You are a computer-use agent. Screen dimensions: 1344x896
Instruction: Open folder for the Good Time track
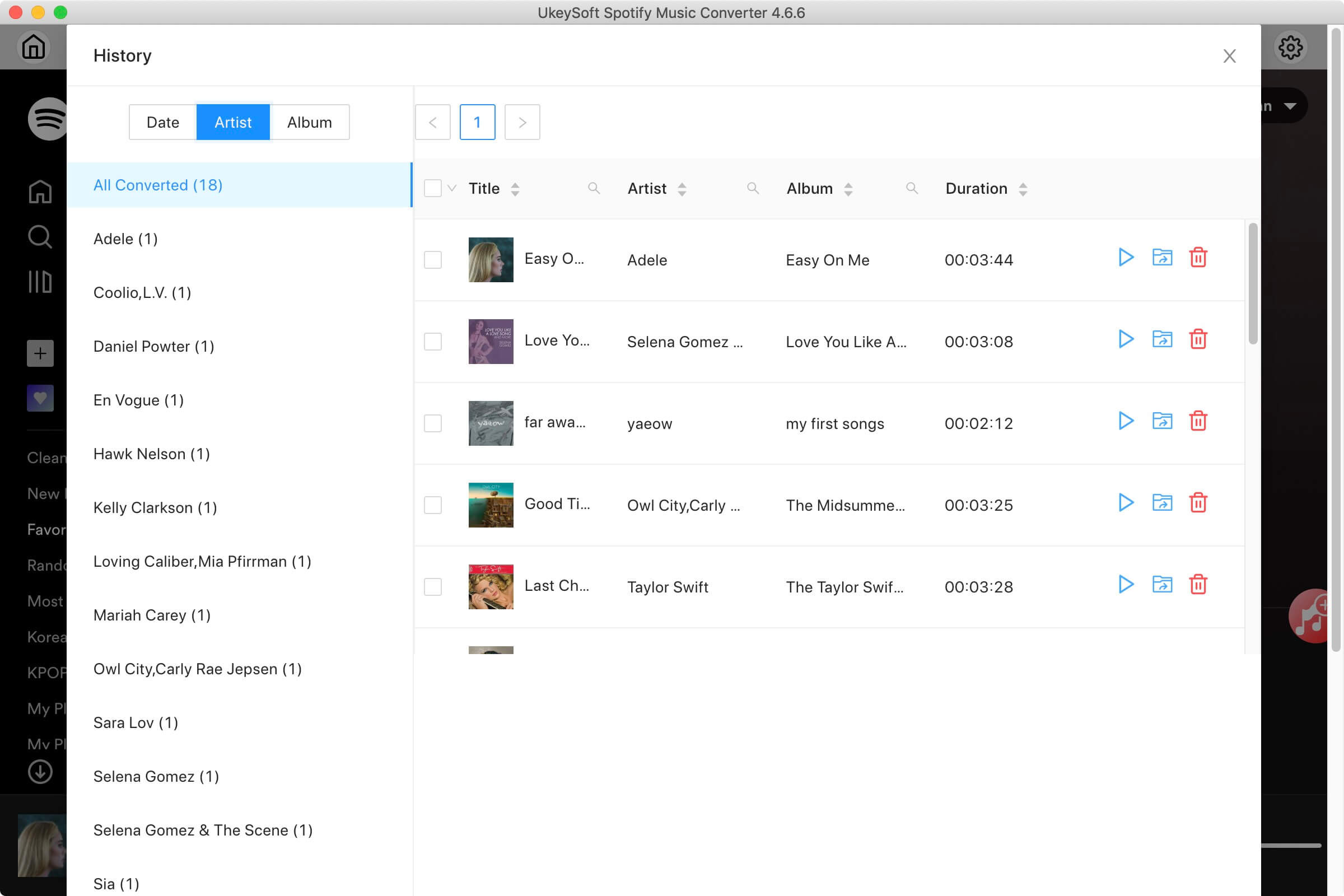pos(1161,503)
